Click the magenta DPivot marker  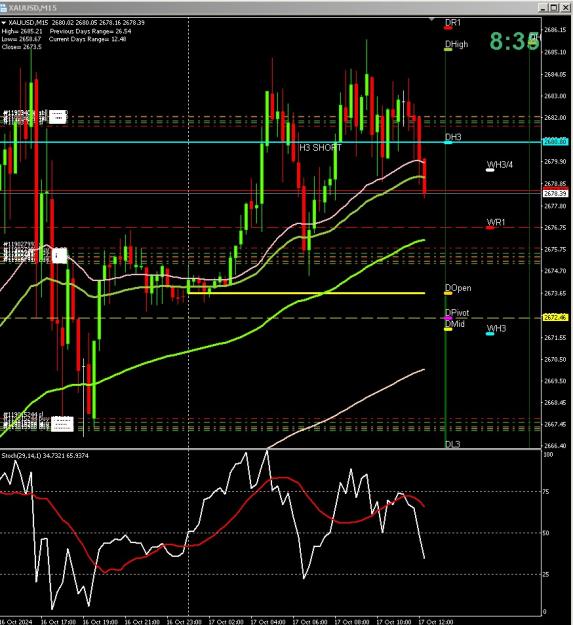coord(448,318)
